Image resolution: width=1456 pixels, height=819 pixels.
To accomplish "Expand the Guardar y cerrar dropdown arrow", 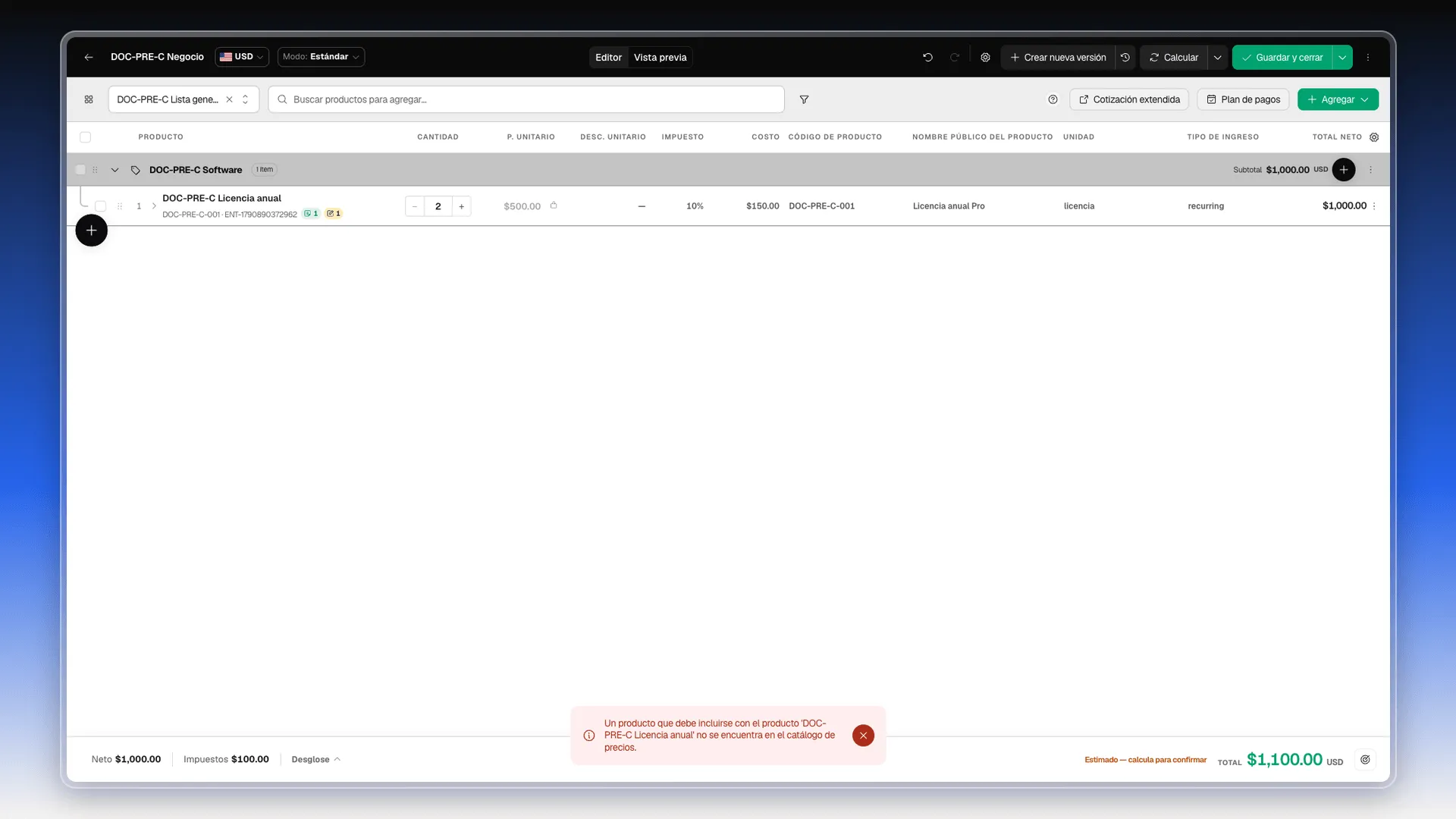I will [x=1342, y=57].
